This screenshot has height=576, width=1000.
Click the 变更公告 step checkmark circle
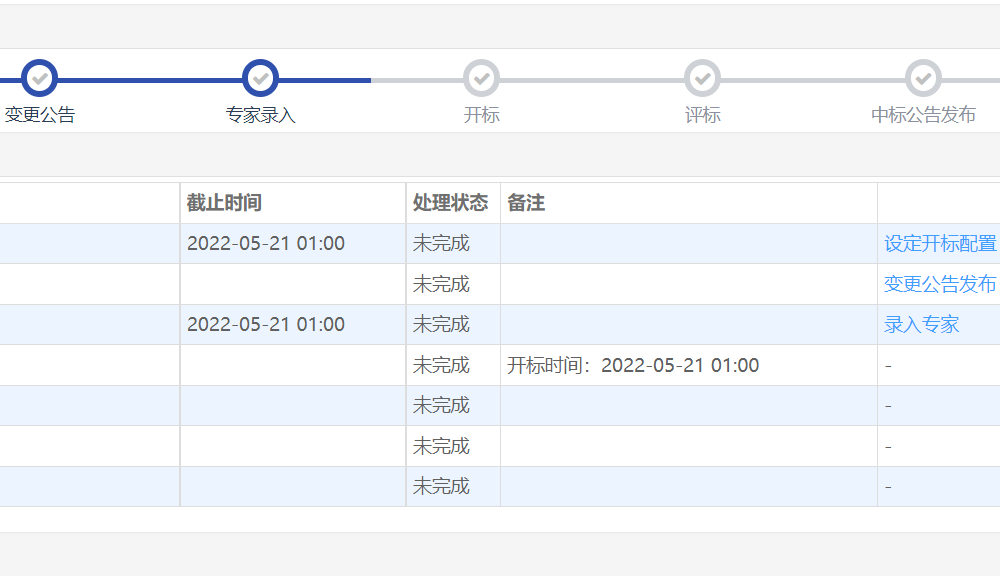click(39, 77)
